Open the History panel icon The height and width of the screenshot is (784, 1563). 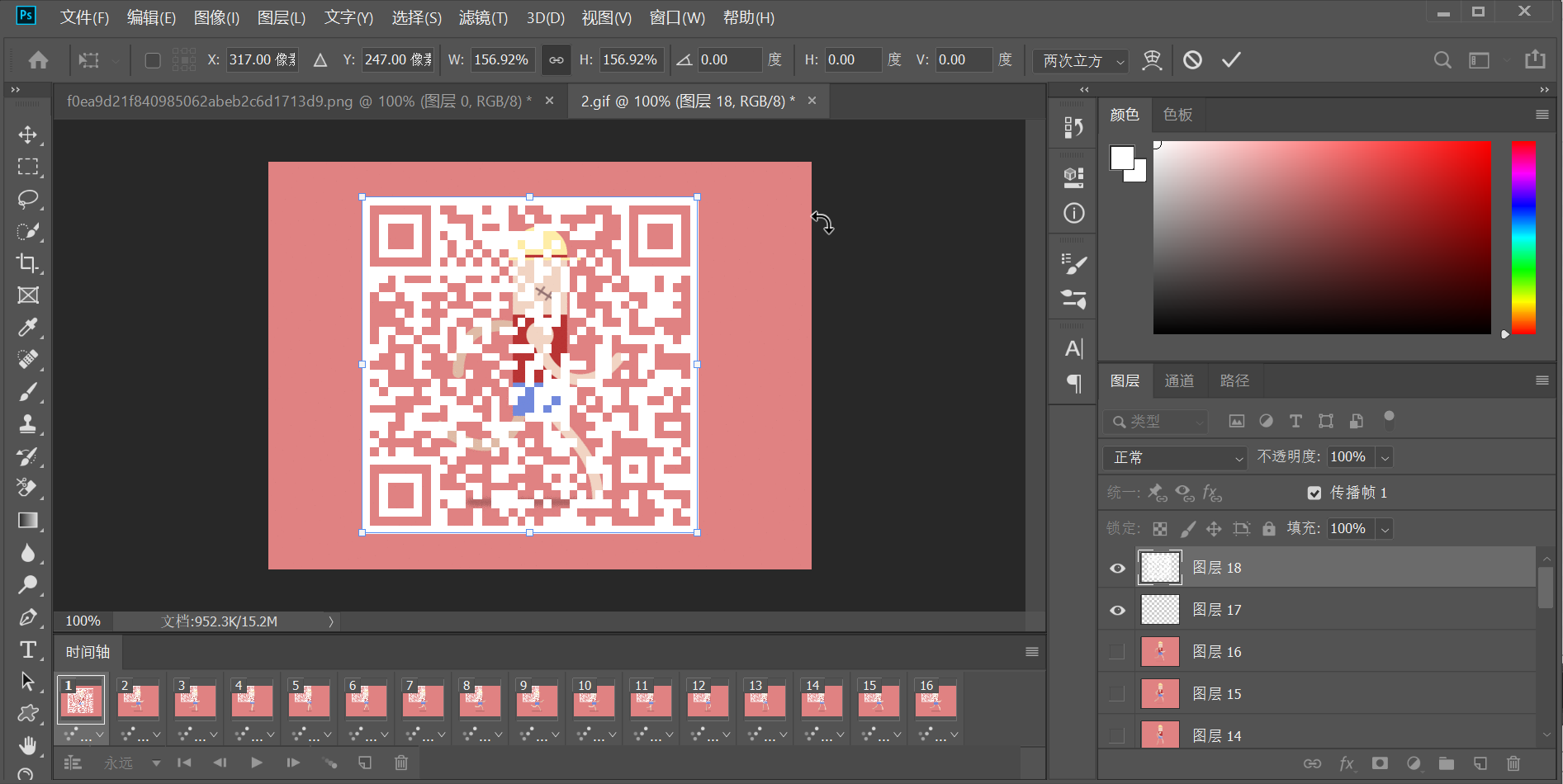tap(1073, 127)
